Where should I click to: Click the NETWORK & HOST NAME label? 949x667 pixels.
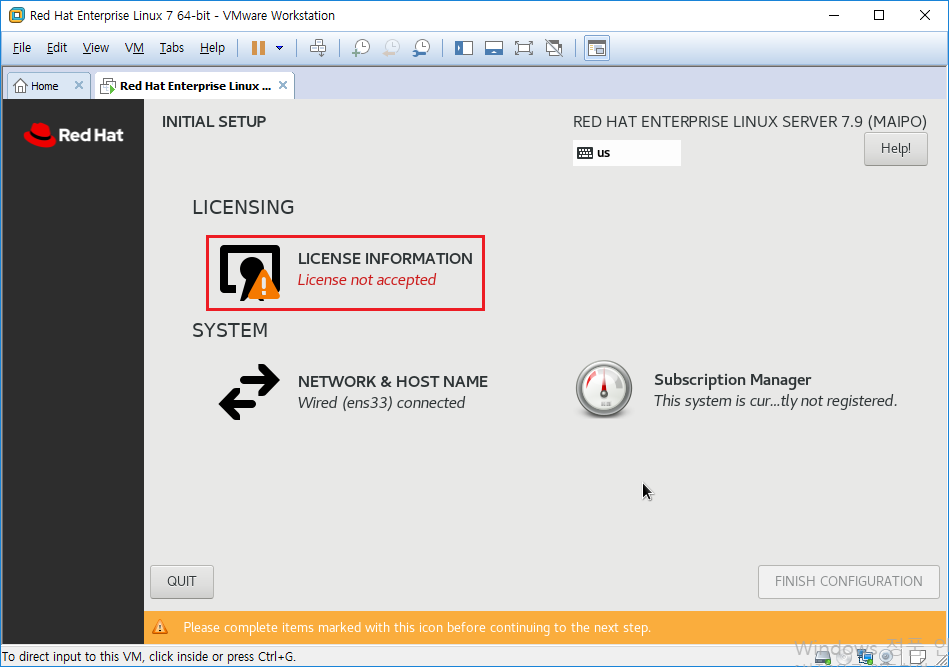point(393,381)
